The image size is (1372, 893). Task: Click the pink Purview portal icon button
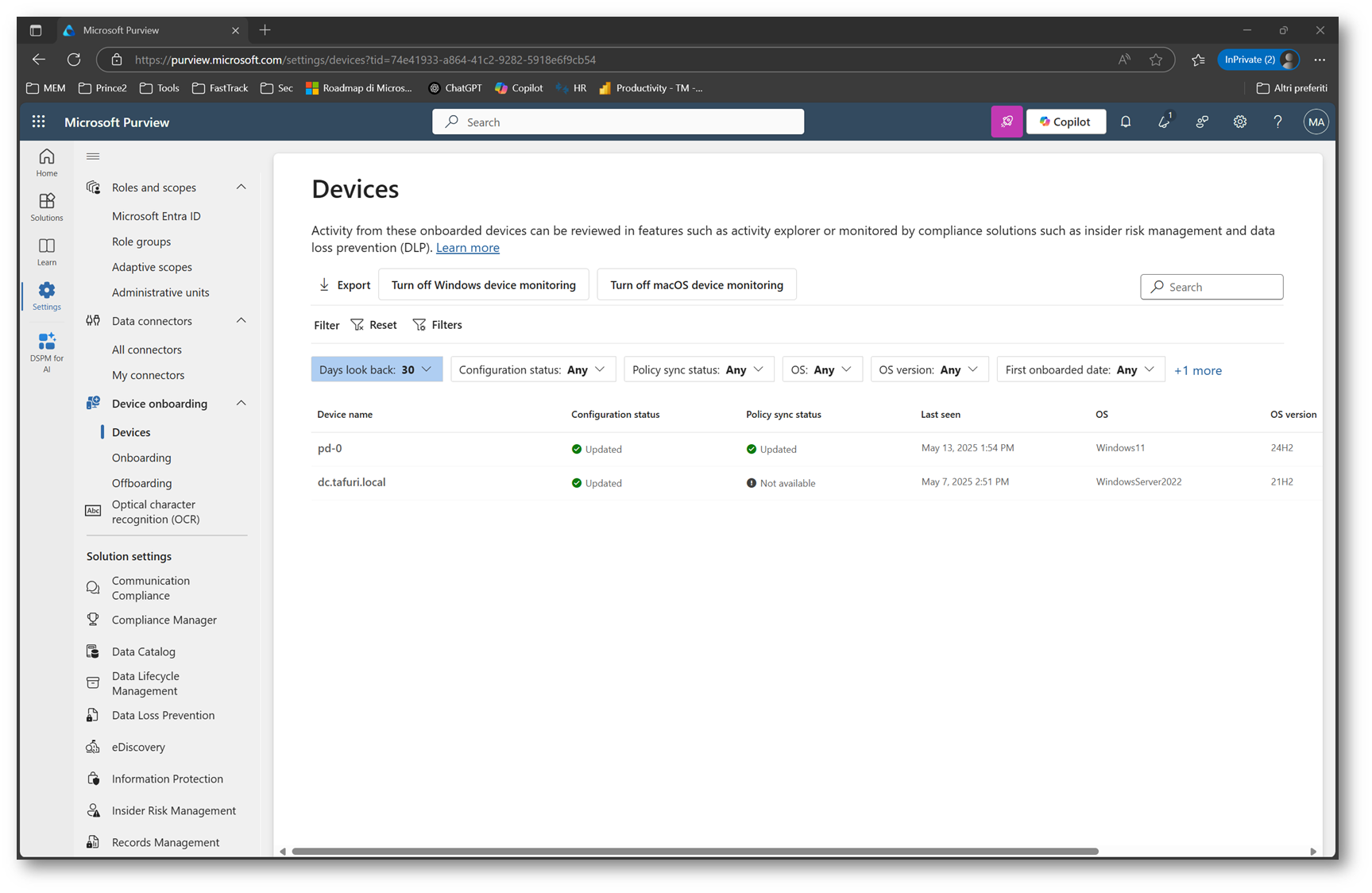click(x=1007, y=122)
